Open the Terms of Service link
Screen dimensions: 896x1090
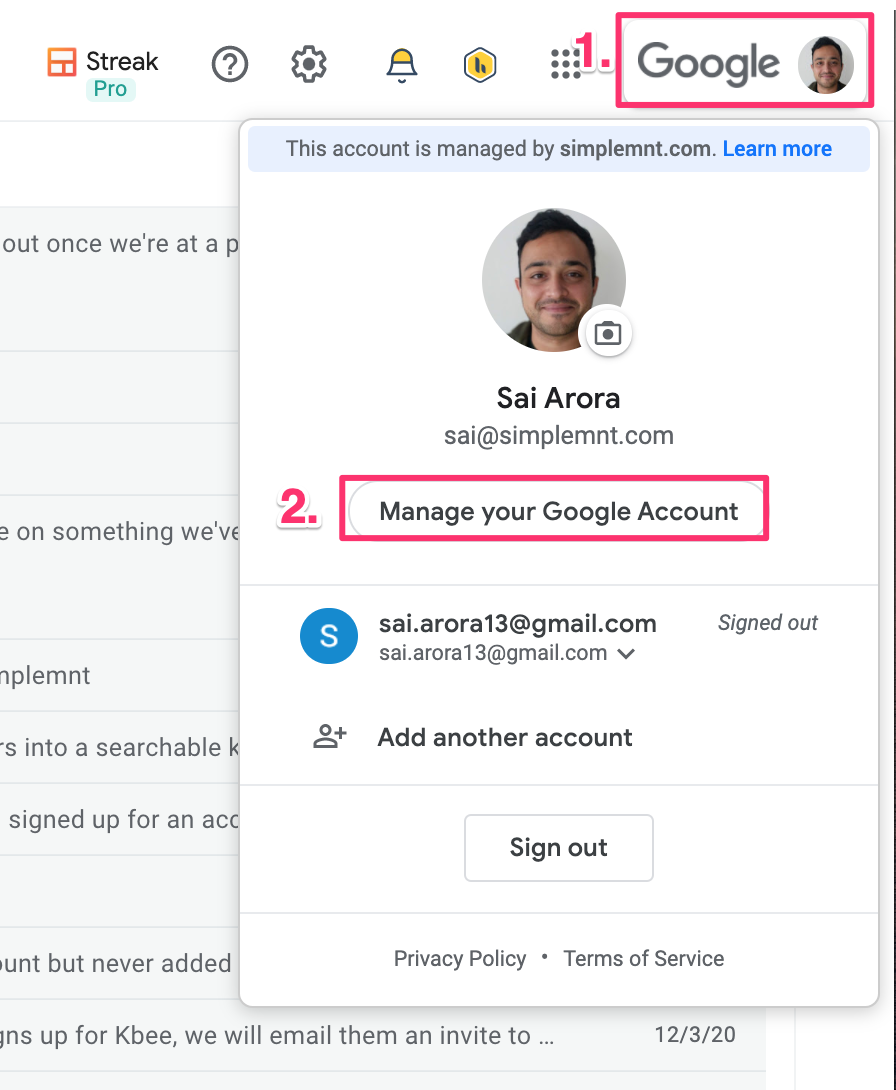click(644, 959)
